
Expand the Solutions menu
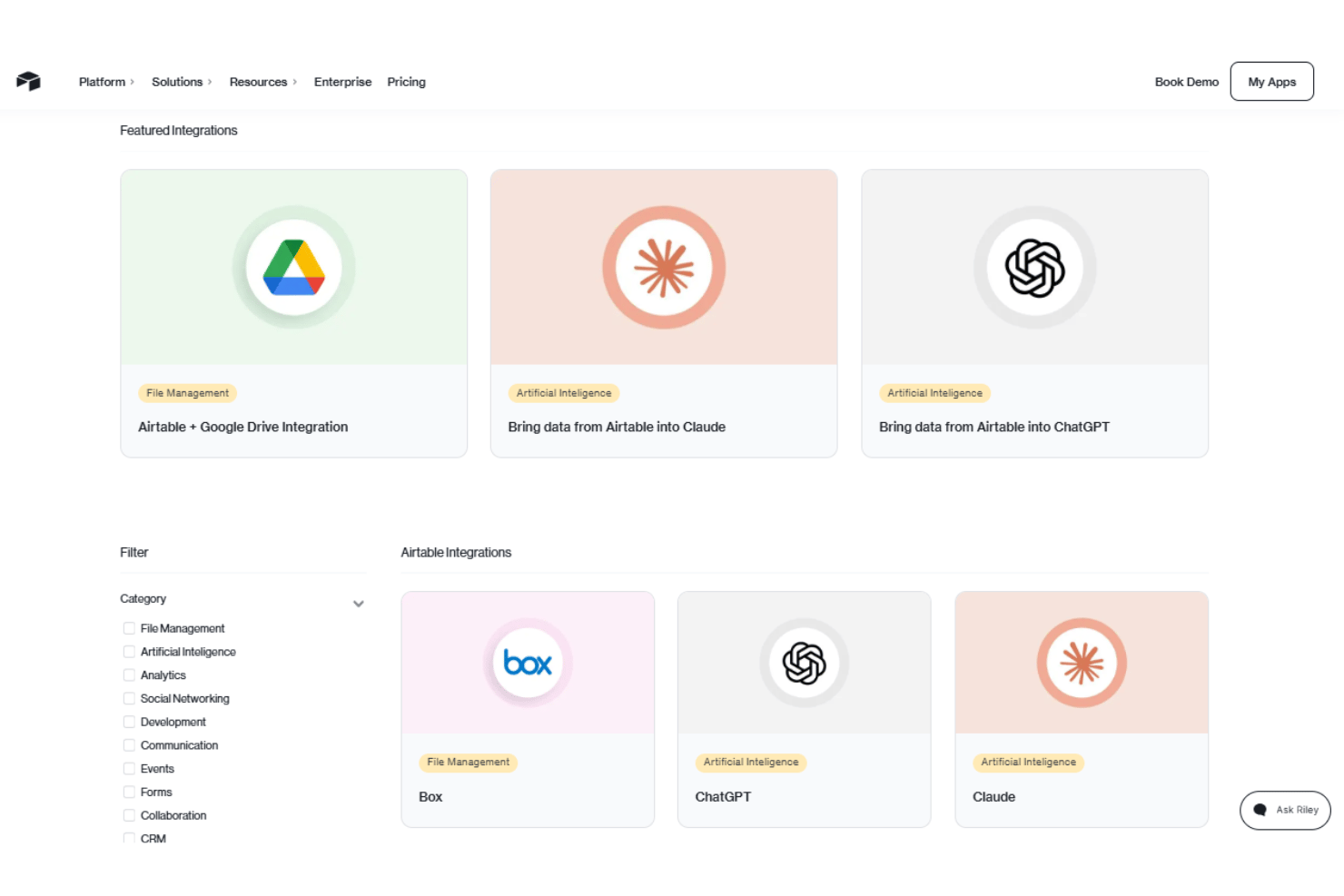[182, 82]
